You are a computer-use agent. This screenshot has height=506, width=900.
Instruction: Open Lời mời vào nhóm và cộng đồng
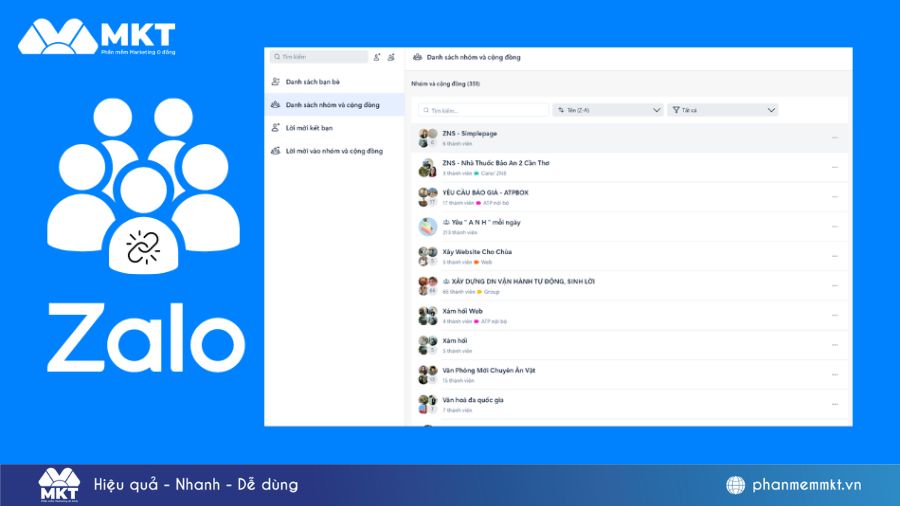335,151
